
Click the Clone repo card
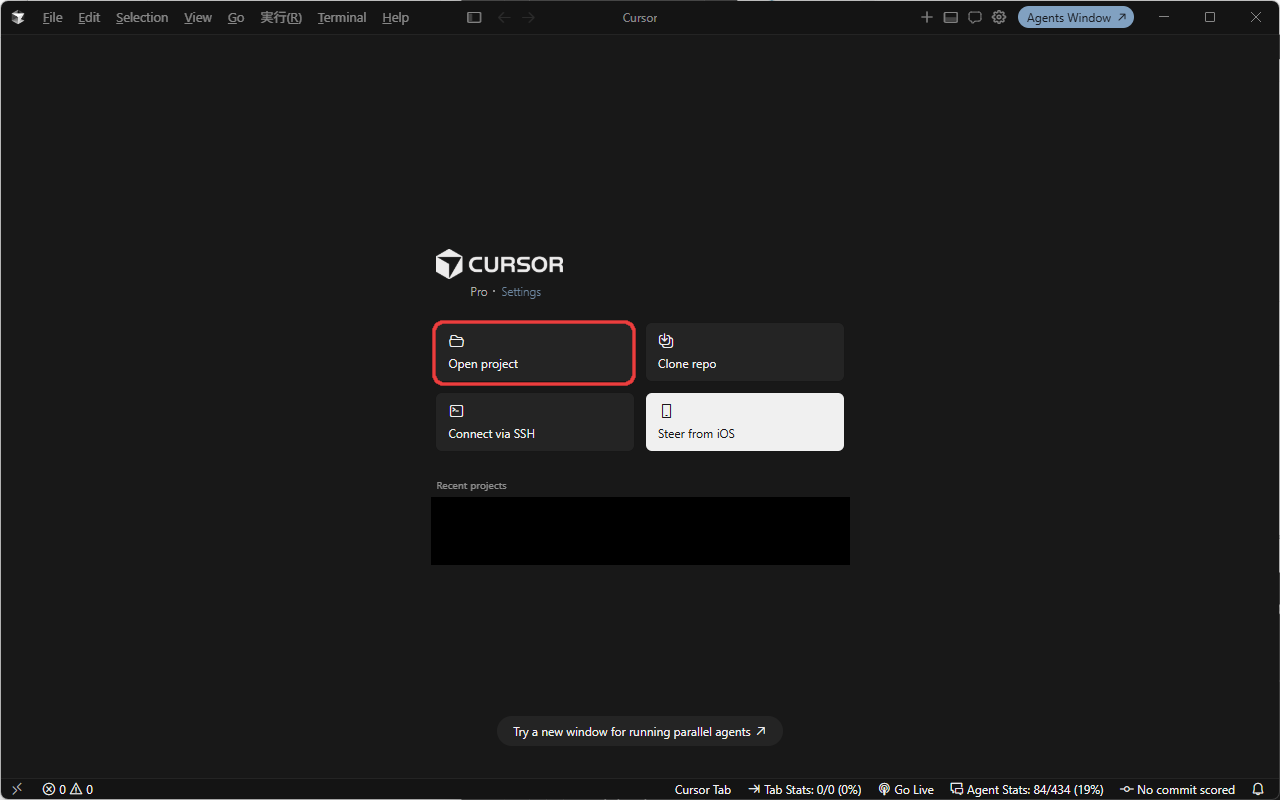click(745, 352)
